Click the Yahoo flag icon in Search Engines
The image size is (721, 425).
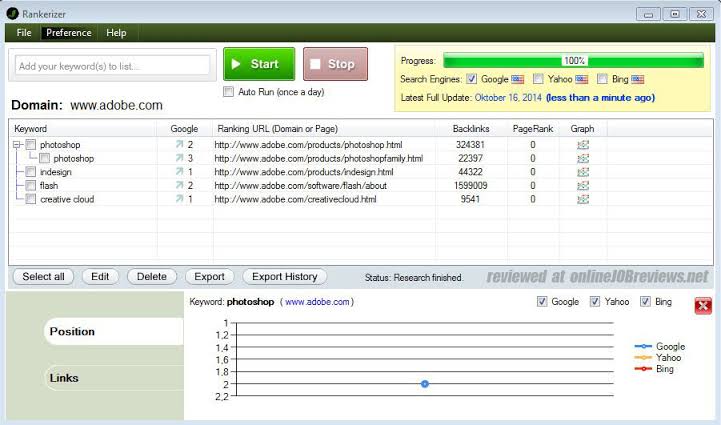point(581,79)
